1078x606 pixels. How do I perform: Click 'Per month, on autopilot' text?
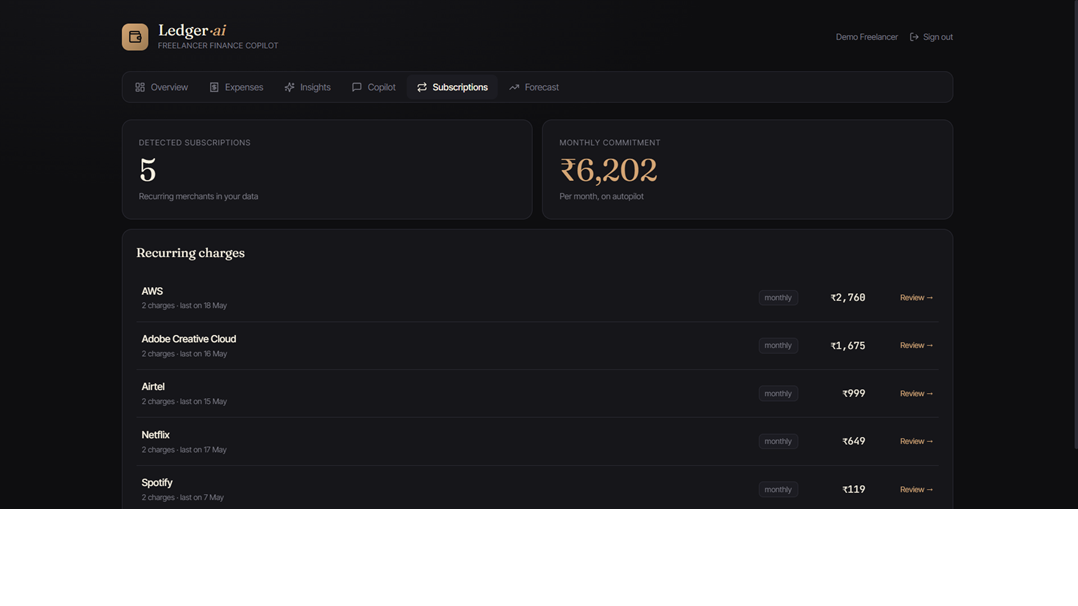coord(602,196)
